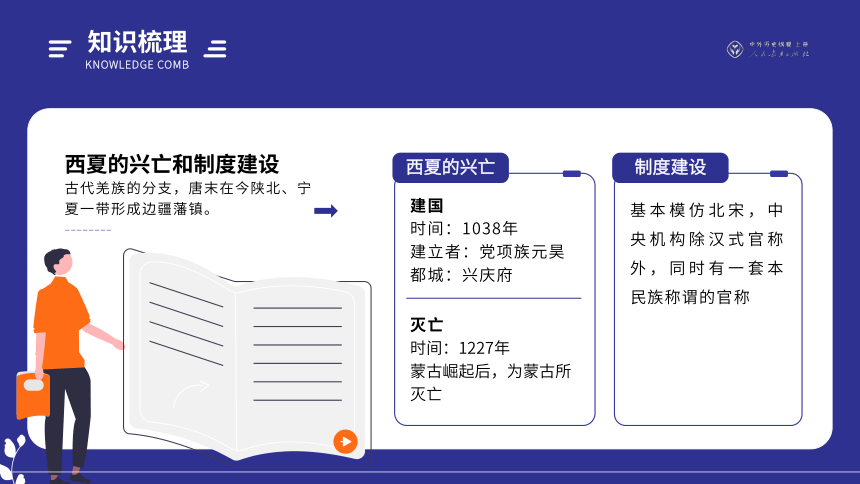Click the text 蒙古崛起后，为蒙古所灭亡
This screenshot has width=860, height=484.
(x=490, y=382)
